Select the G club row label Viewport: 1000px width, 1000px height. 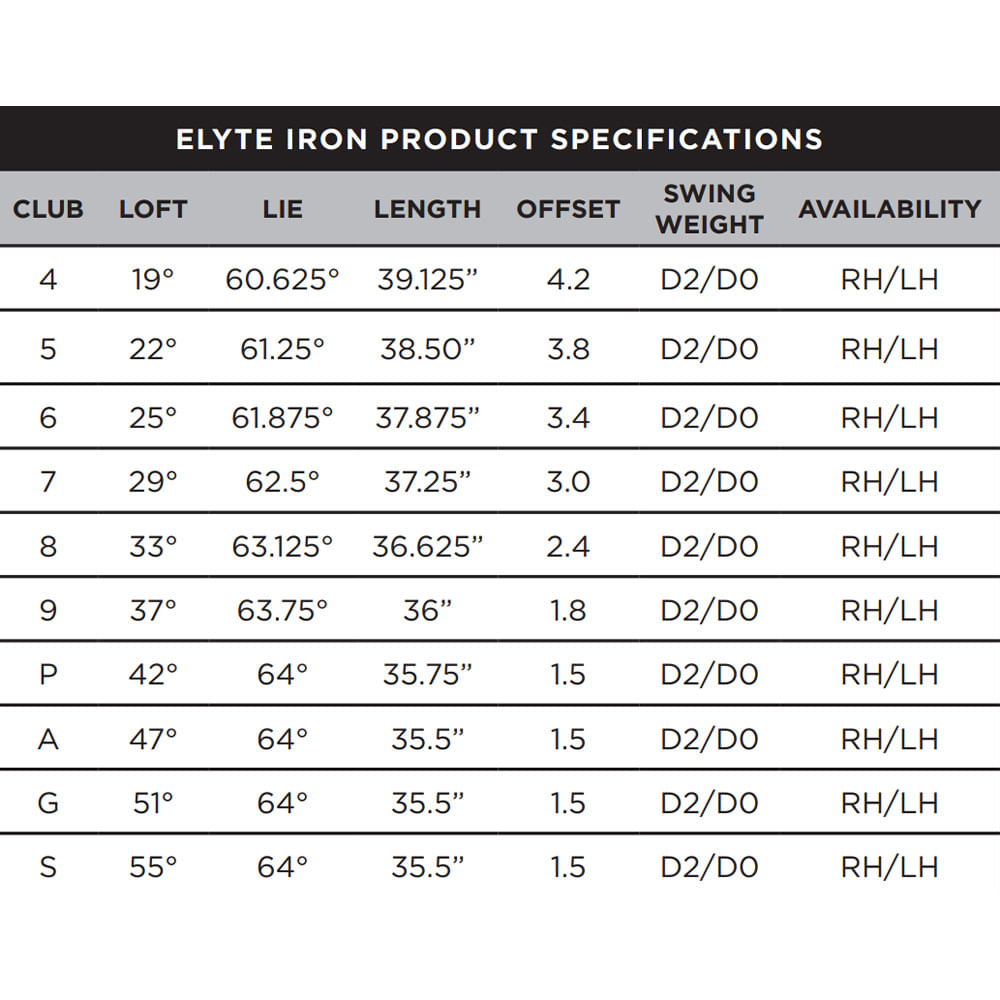point(48,803)
